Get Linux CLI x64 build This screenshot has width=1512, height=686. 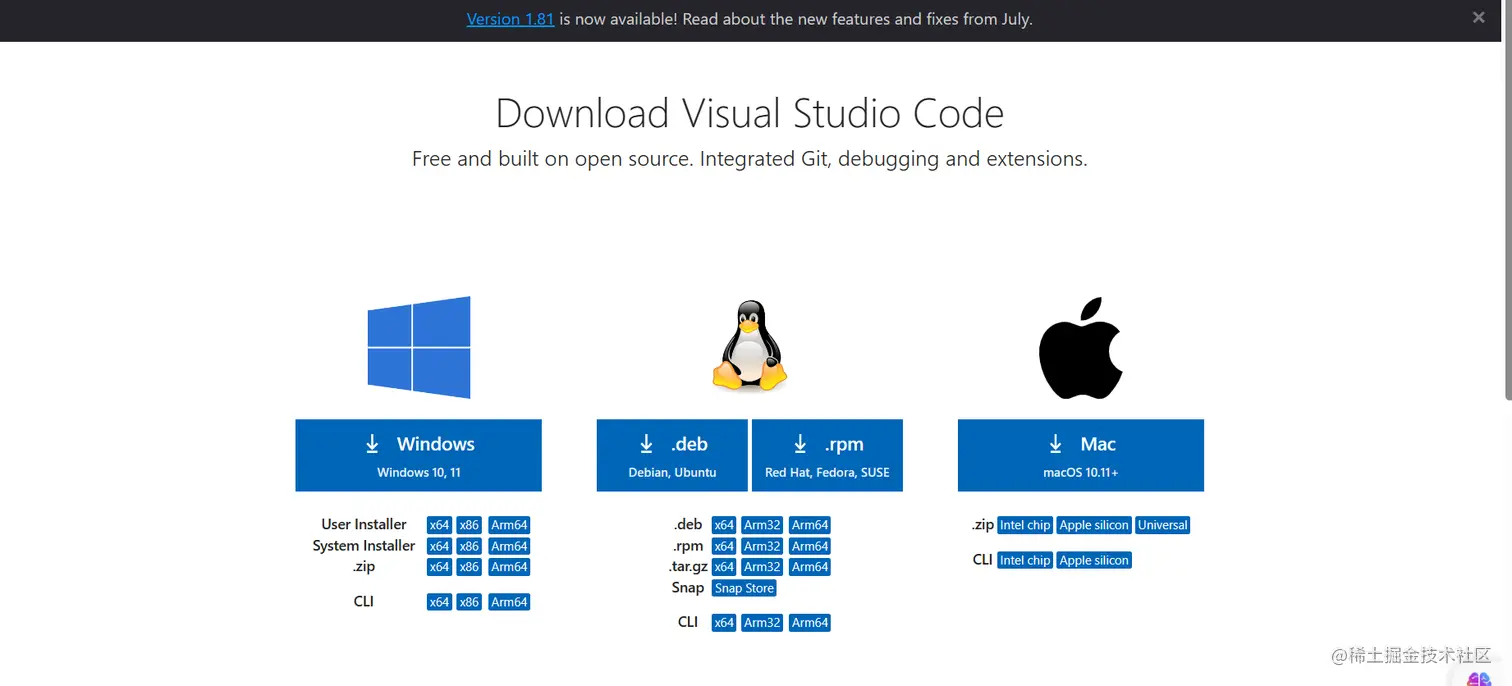724,623
